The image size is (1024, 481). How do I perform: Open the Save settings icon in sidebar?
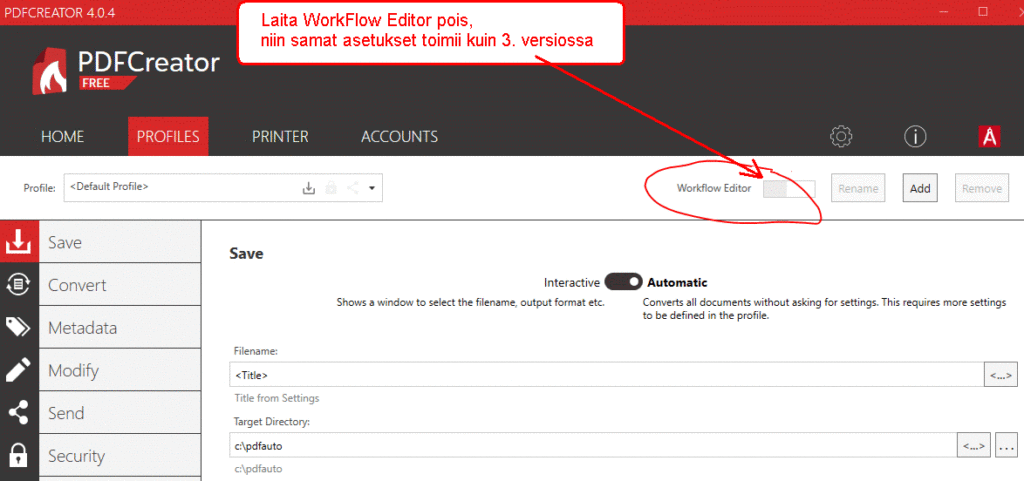tap(19, 242)
